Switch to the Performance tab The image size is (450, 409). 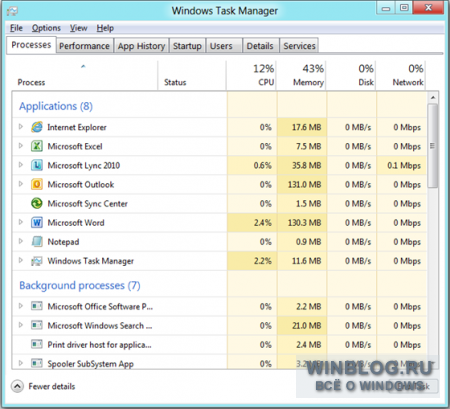click(84, 46)
